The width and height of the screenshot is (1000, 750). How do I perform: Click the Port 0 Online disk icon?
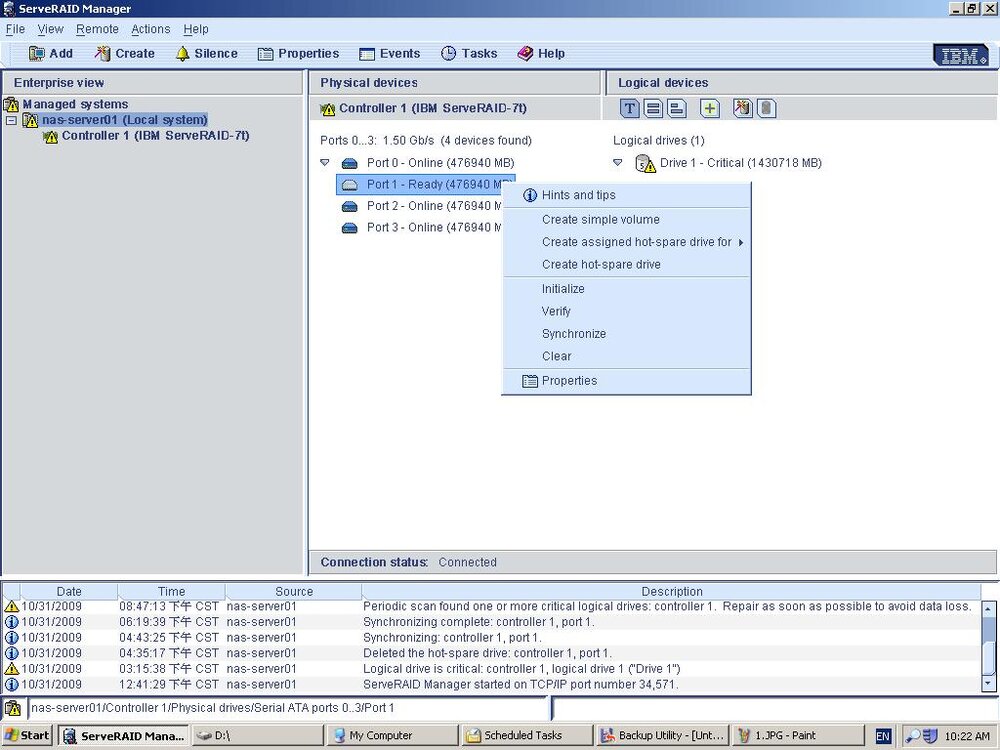pos(349,163)
